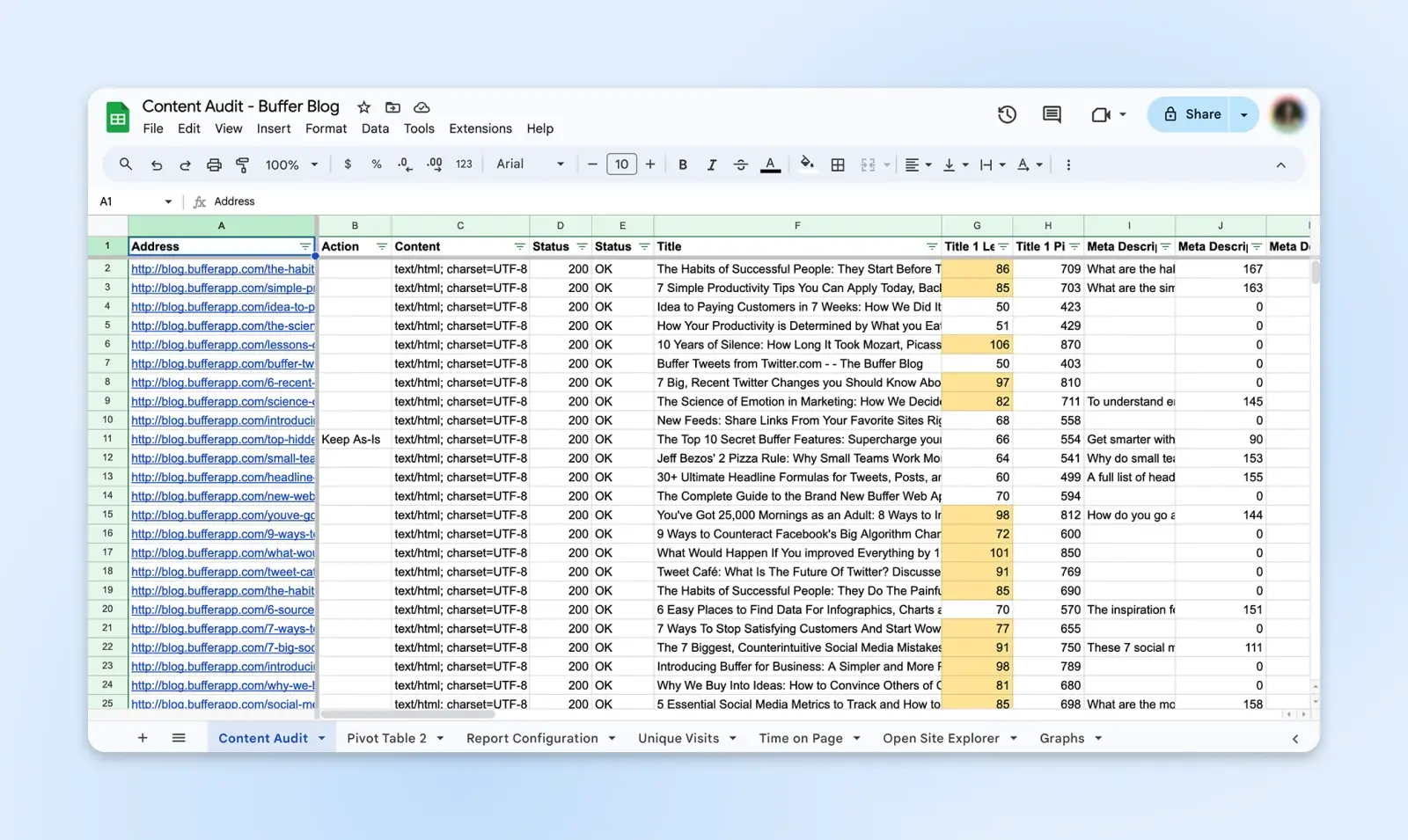The width and height of the screenshot is (1408, 840).
Task: Click the undo arrow
Action: [x=157, y=164]
